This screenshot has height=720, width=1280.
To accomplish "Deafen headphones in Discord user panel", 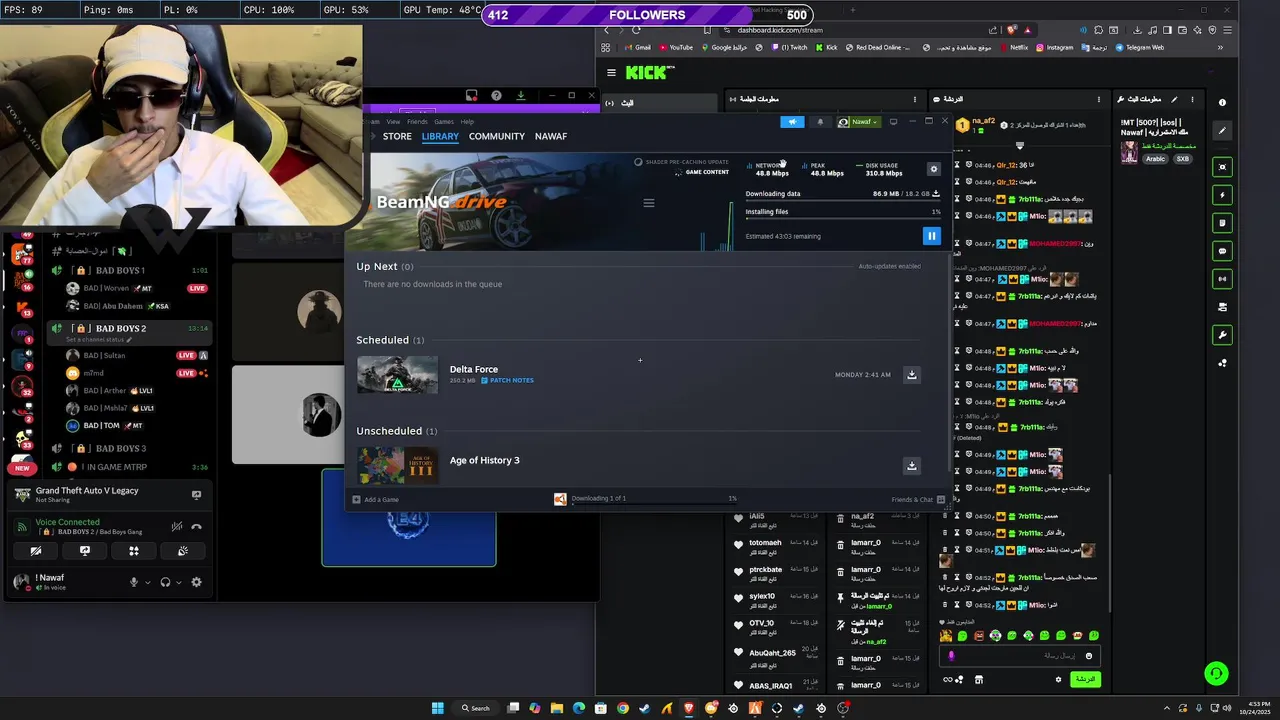I will click(165, 582).
